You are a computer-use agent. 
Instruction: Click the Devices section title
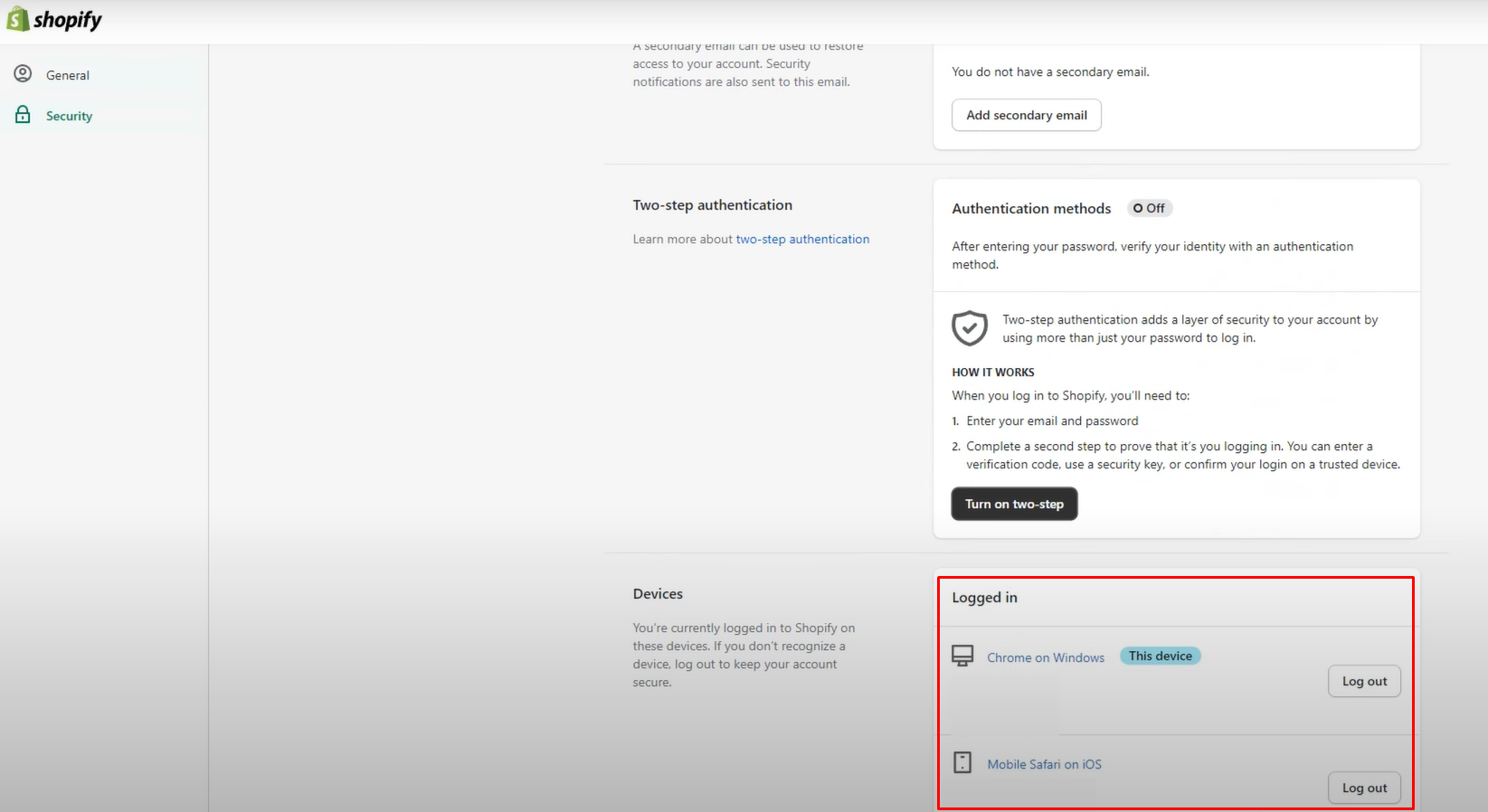(658, 594)
